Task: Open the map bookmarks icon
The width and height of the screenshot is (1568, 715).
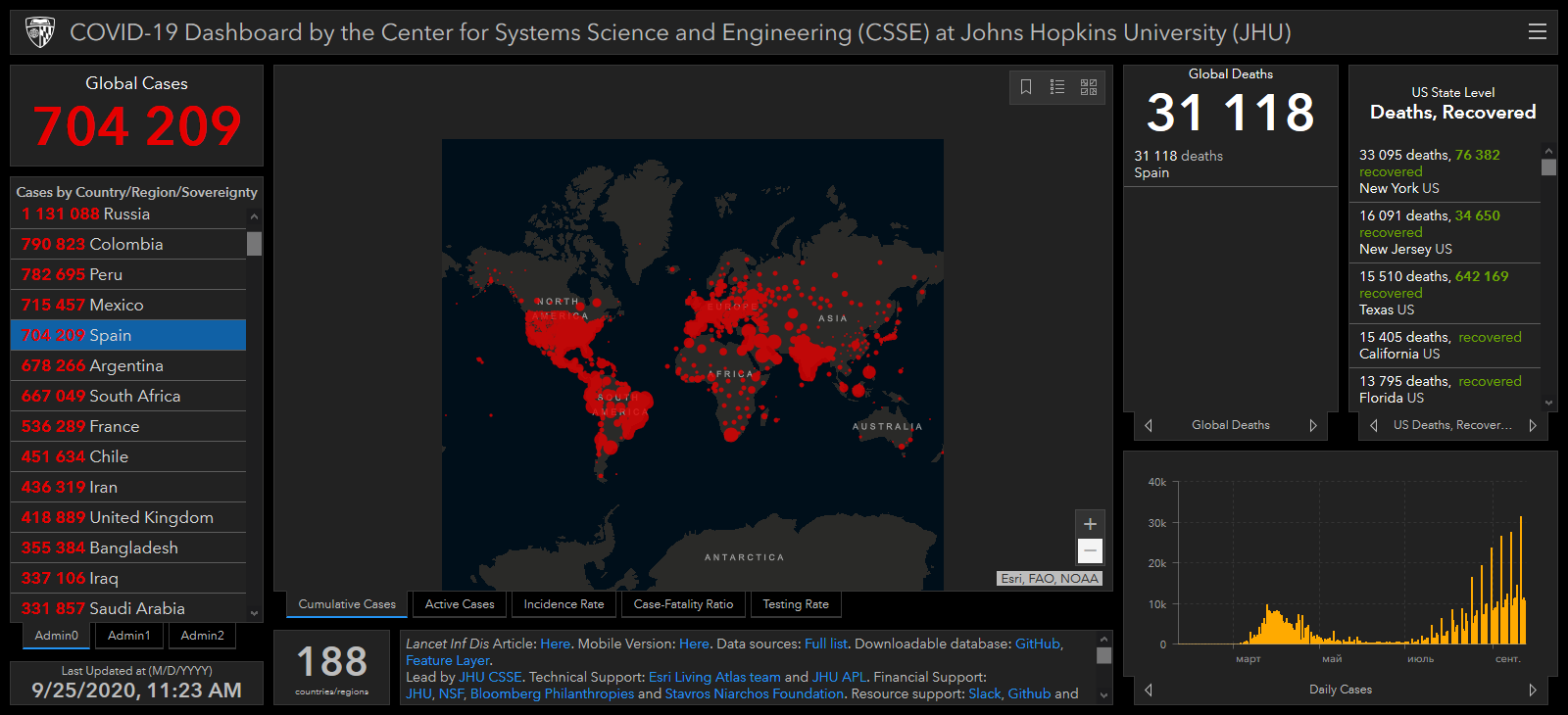Action: (1026, 87)
